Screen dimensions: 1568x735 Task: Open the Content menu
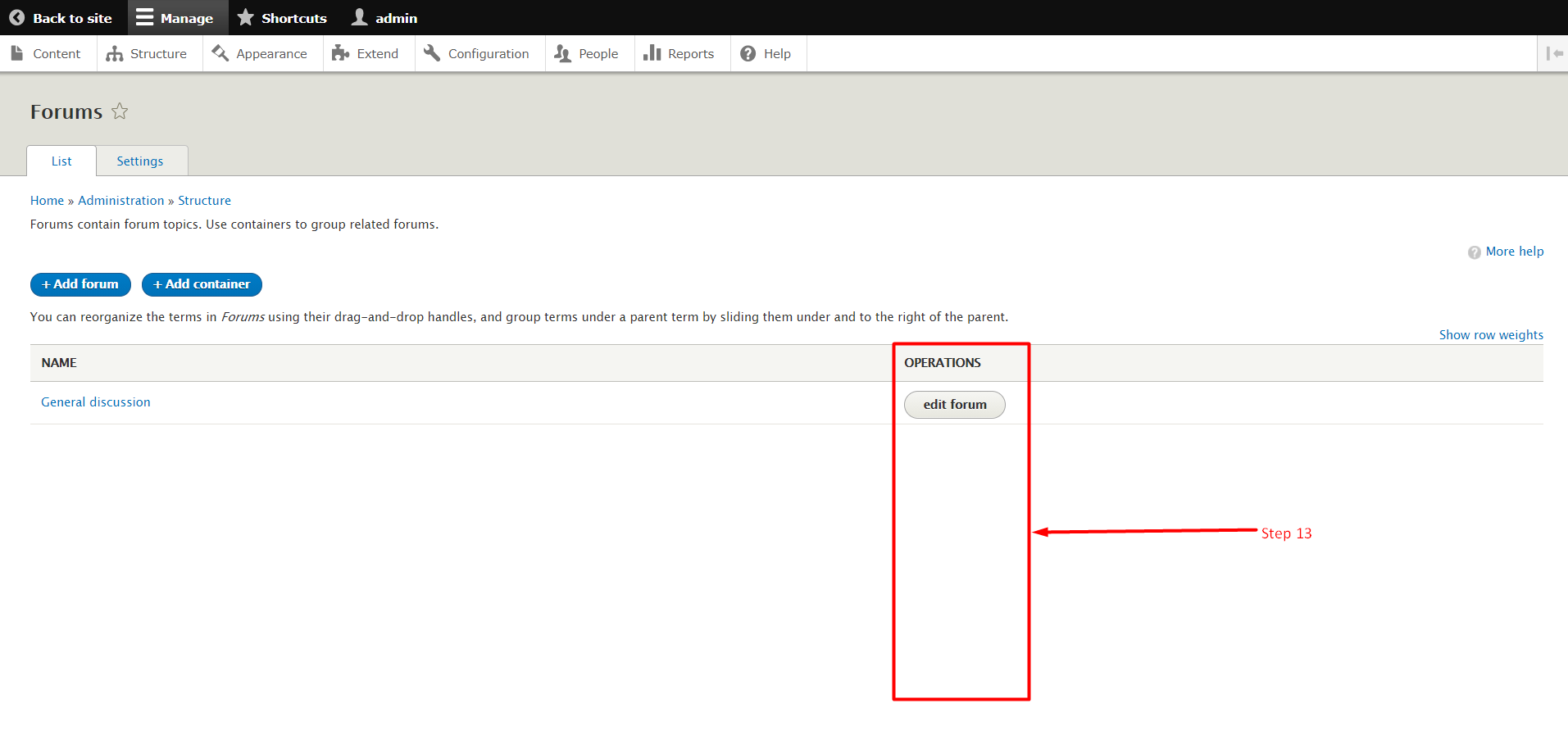point(47,53)
